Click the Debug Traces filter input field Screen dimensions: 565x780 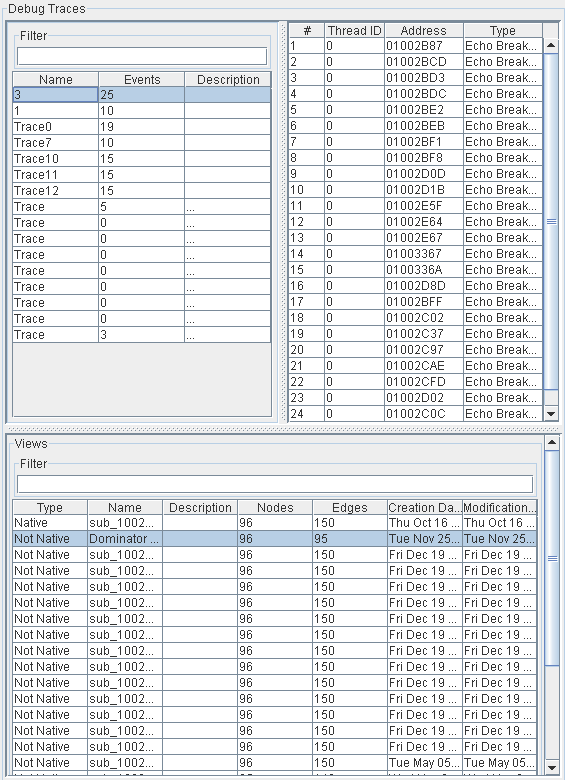[142, 56]
